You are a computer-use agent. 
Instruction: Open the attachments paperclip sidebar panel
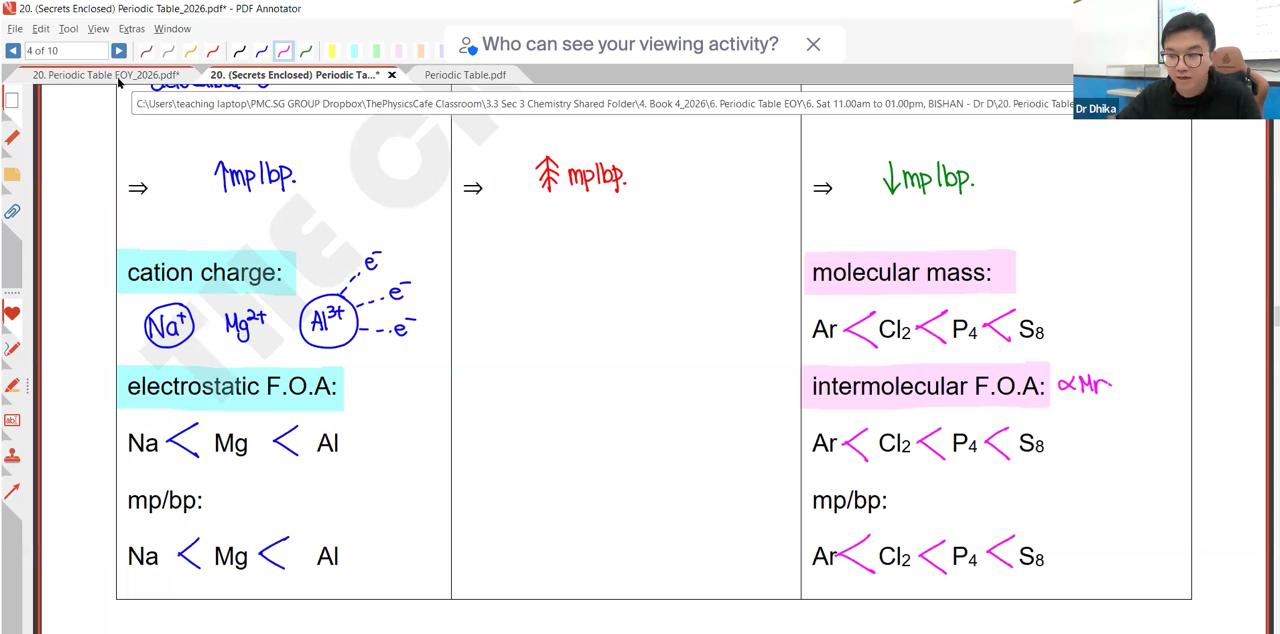pyautogui.click(x=12, y=211)
